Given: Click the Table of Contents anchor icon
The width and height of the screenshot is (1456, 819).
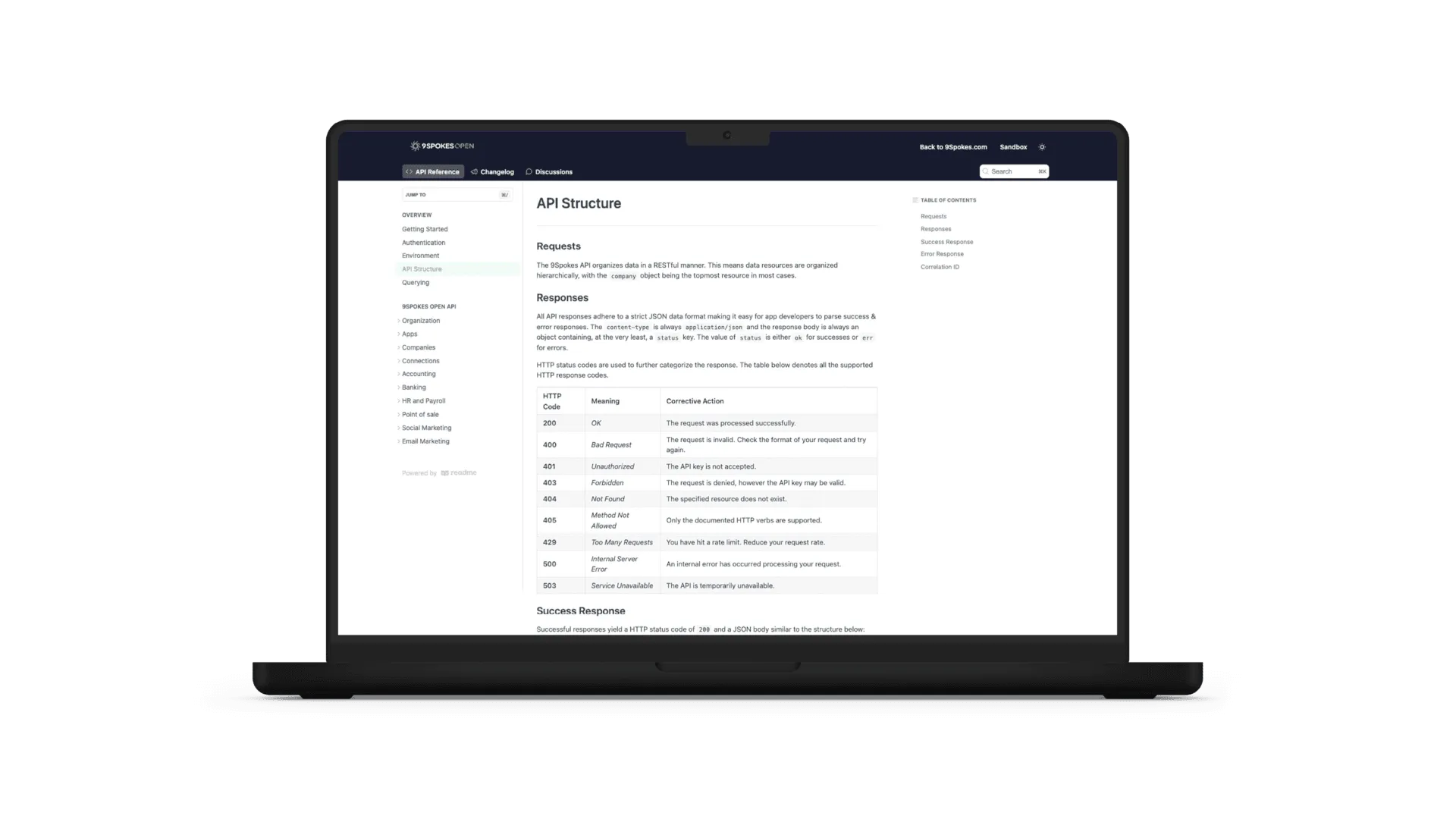Looking at the screenshot, I should click(x=915, y=200).
